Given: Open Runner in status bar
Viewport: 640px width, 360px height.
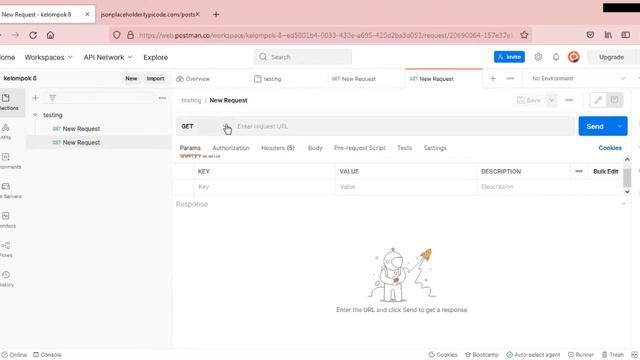Looking at the screenshot, I should coord(581,355).
